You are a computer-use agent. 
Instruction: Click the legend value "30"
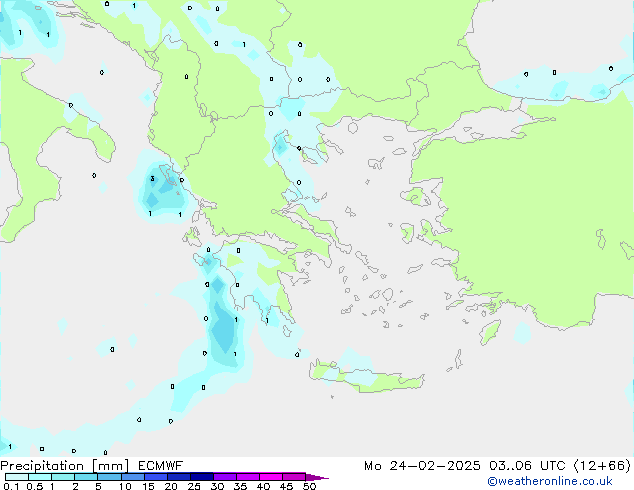click(217, 486)
